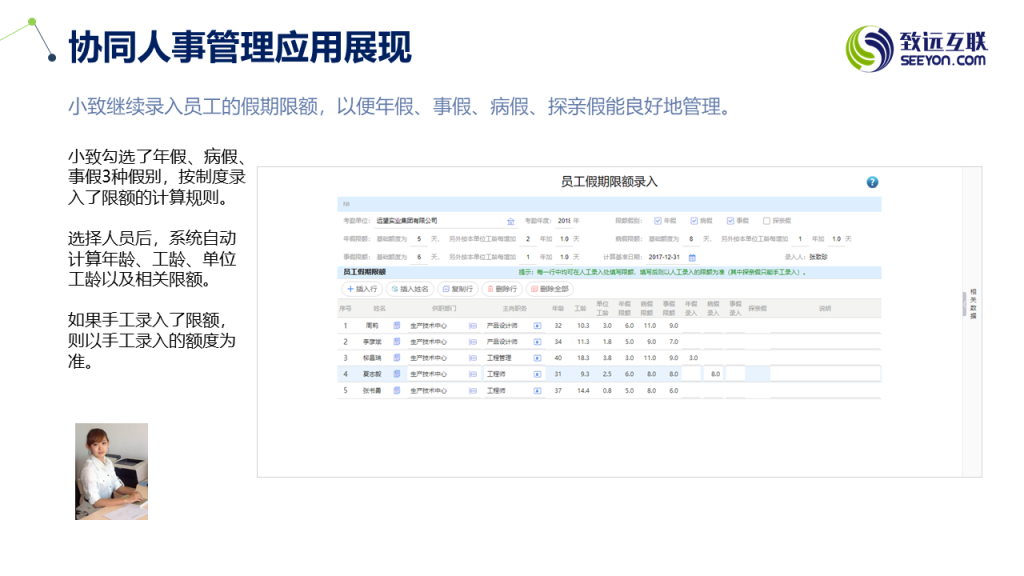
Task: Click the person picker icon in row 4
Action: (x=396, y=373)
